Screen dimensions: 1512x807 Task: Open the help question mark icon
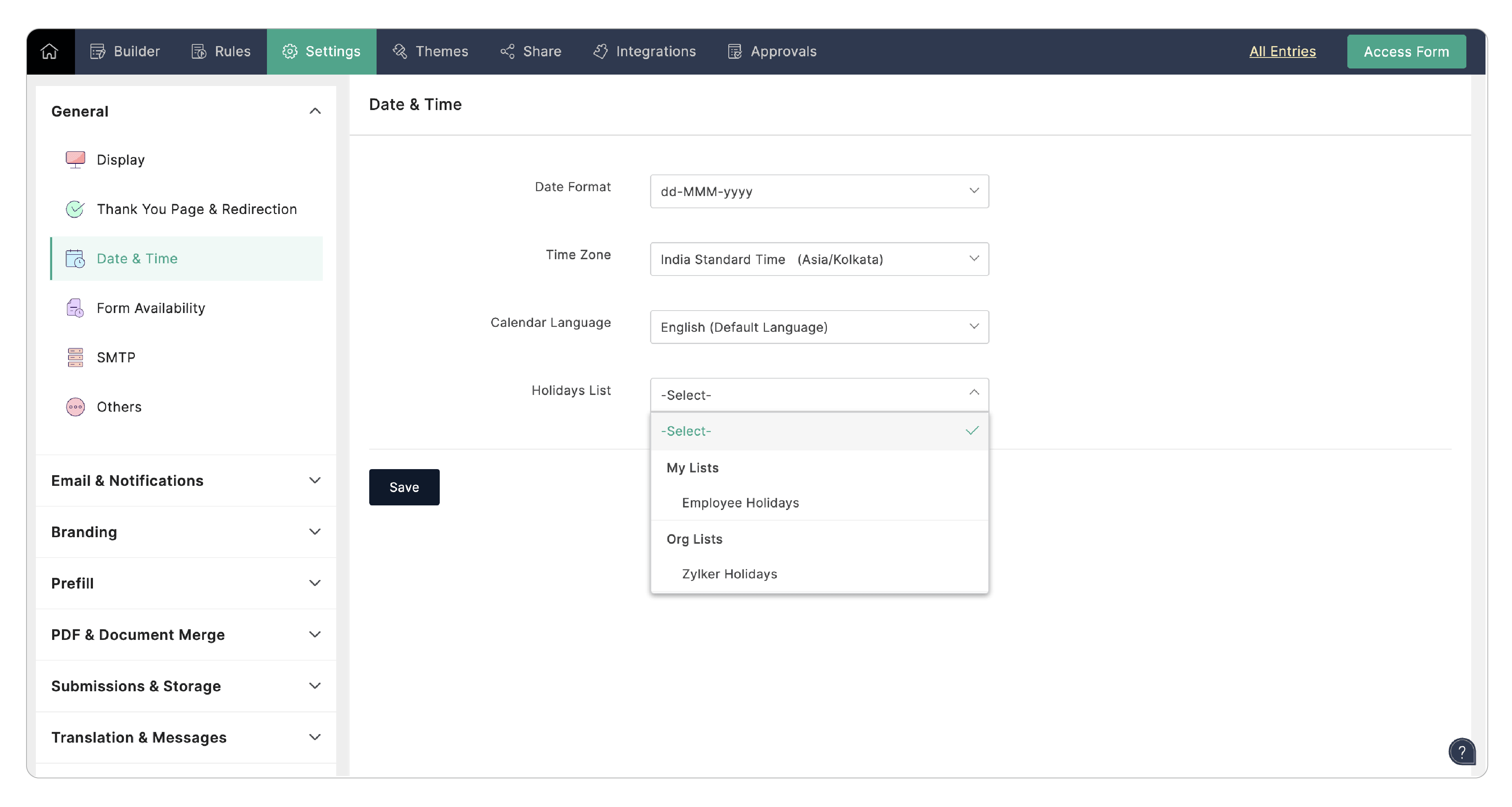(x=1461, y=752)
